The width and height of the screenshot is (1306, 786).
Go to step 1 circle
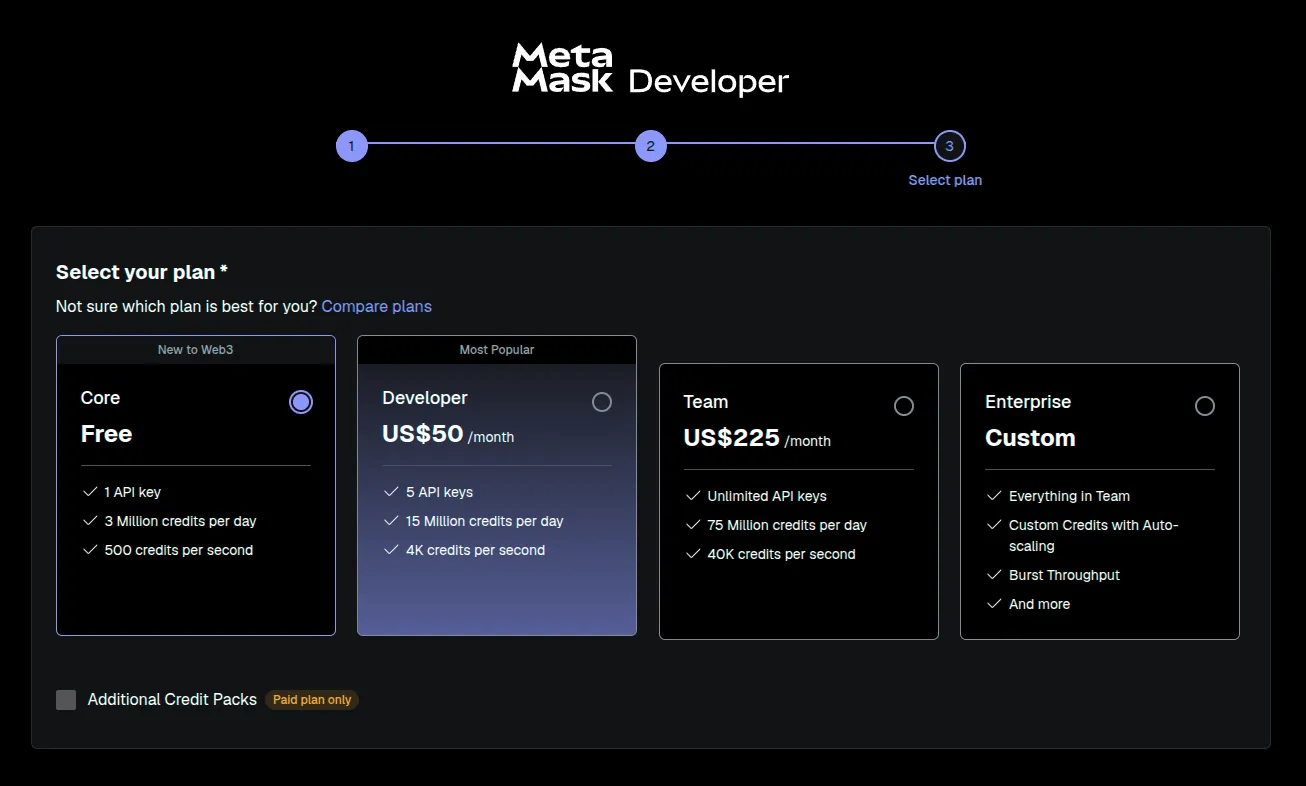(x=352, y=146)
